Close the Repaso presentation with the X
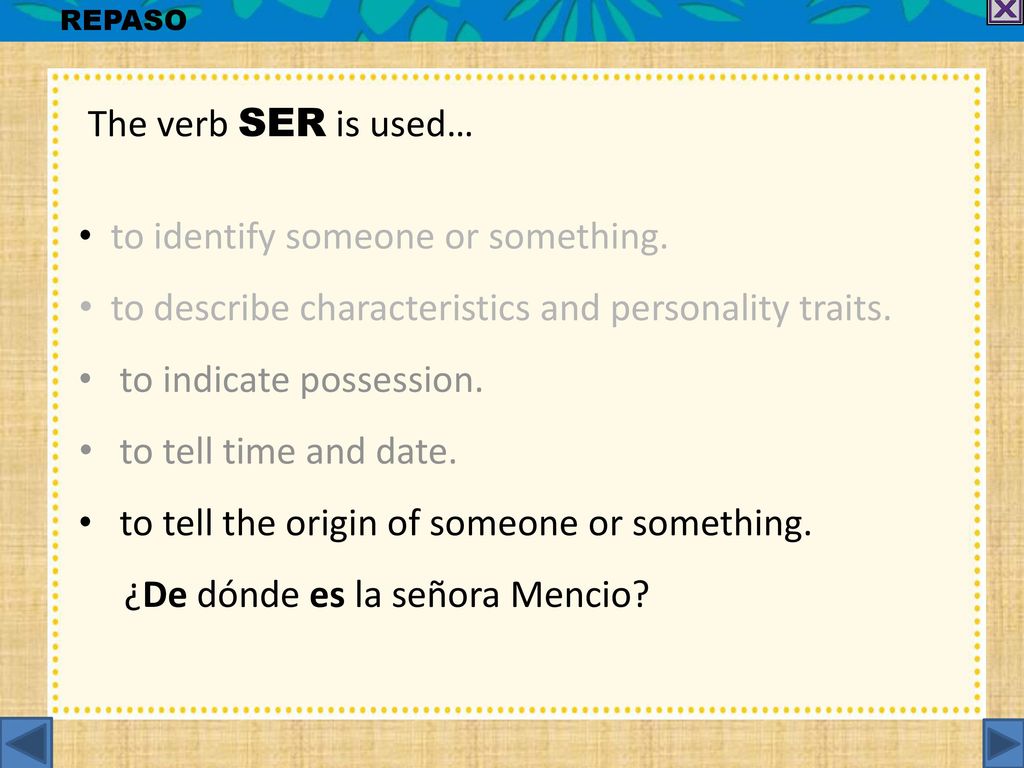The width and height of the screenshot is (1024, 768). (x=1005, y=11)
